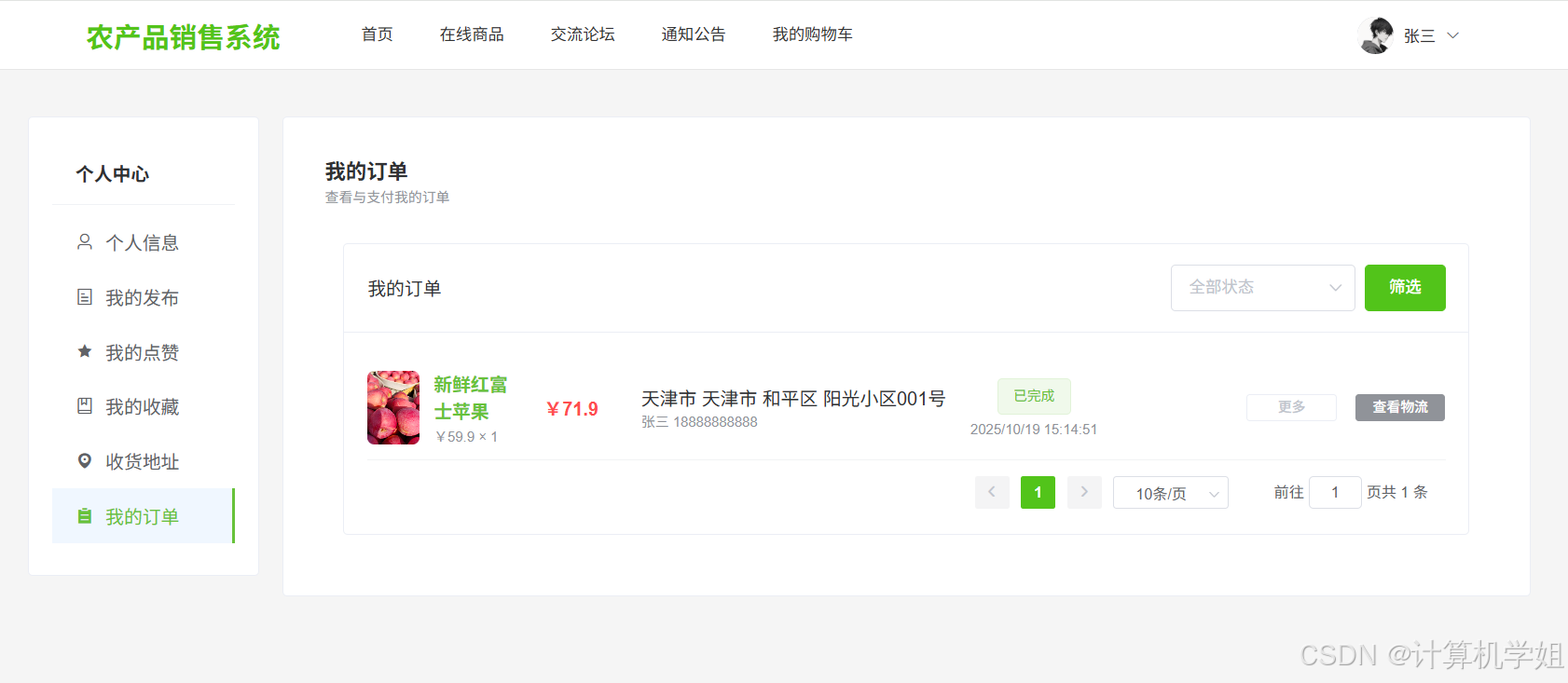Click the next page arrow in pagination
Viewport: 1568px width, 683px height.
tap(1084, 492)
